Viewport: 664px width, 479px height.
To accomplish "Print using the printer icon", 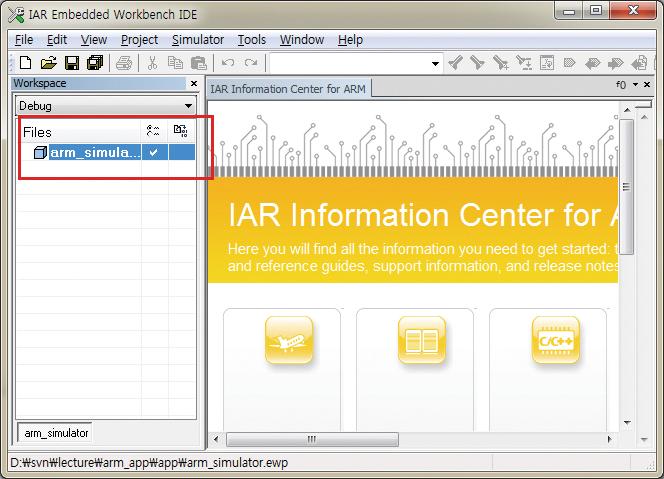I will click(x=124, y=63).
